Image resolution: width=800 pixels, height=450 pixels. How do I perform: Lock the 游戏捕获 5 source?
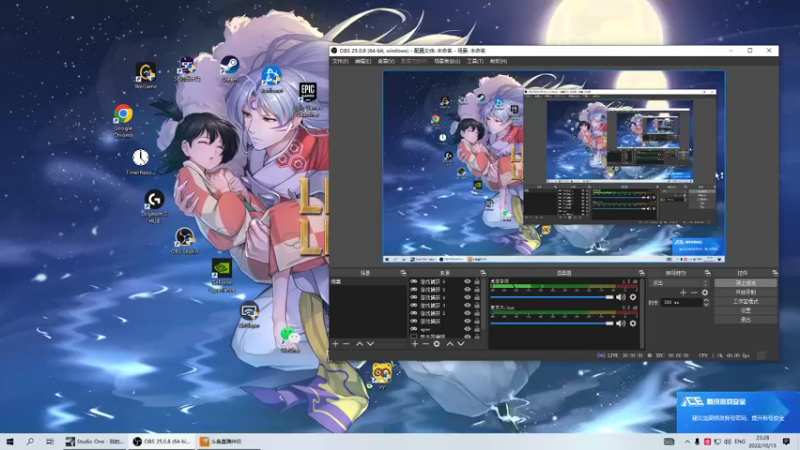pyautogui.click(x=477, y=289)
